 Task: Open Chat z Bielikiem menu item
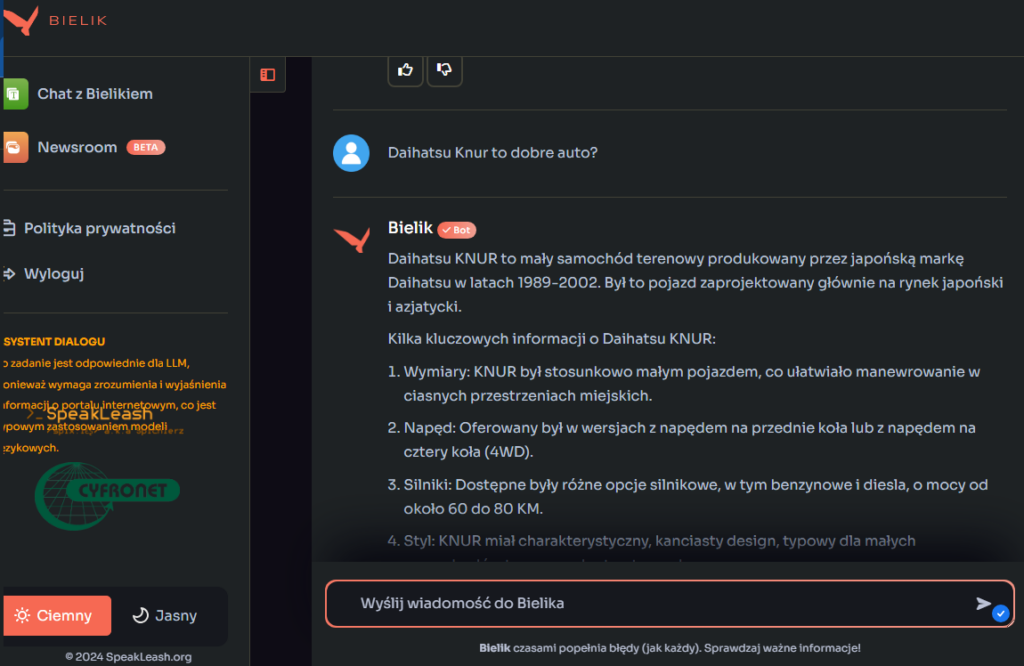(x=95, y=94)
